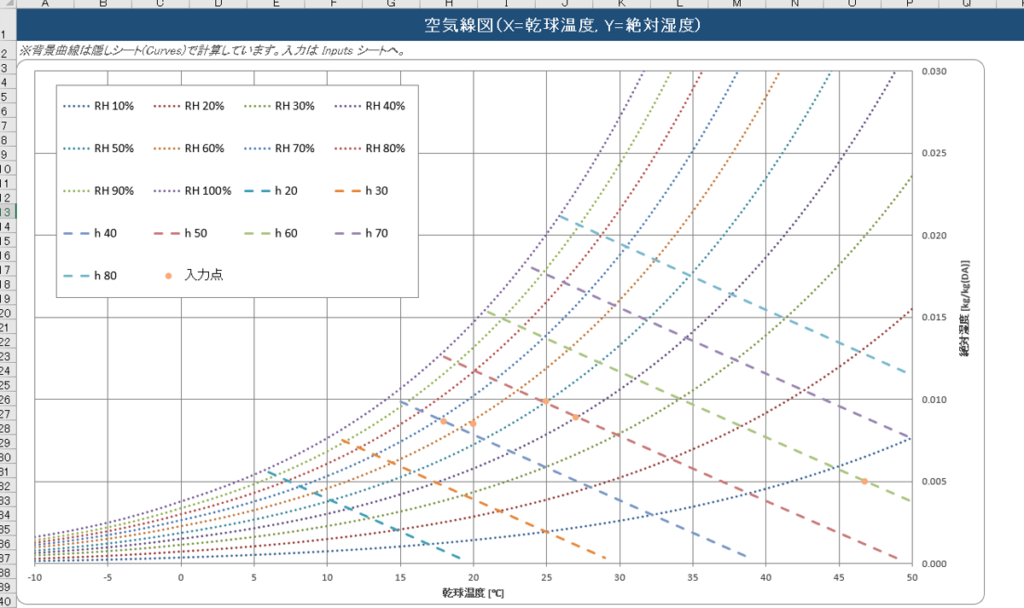Viewport: 1024px width, 608px height.
Task: Select row header 13
Action: point(5,212)
